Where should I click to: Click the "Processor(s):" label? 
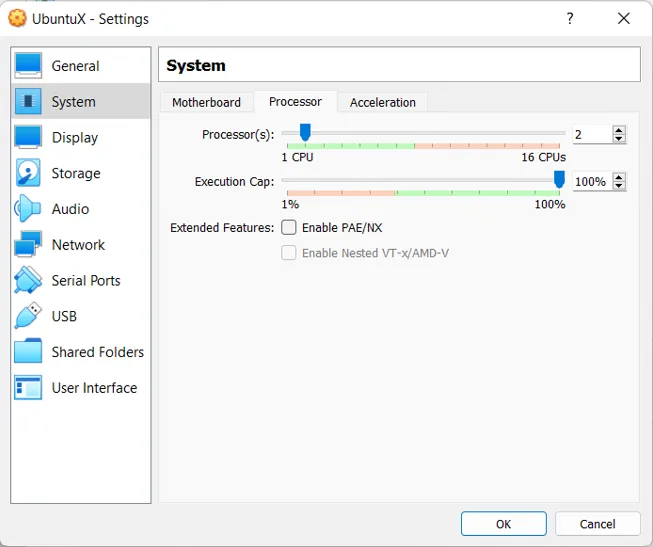point(238,135)
